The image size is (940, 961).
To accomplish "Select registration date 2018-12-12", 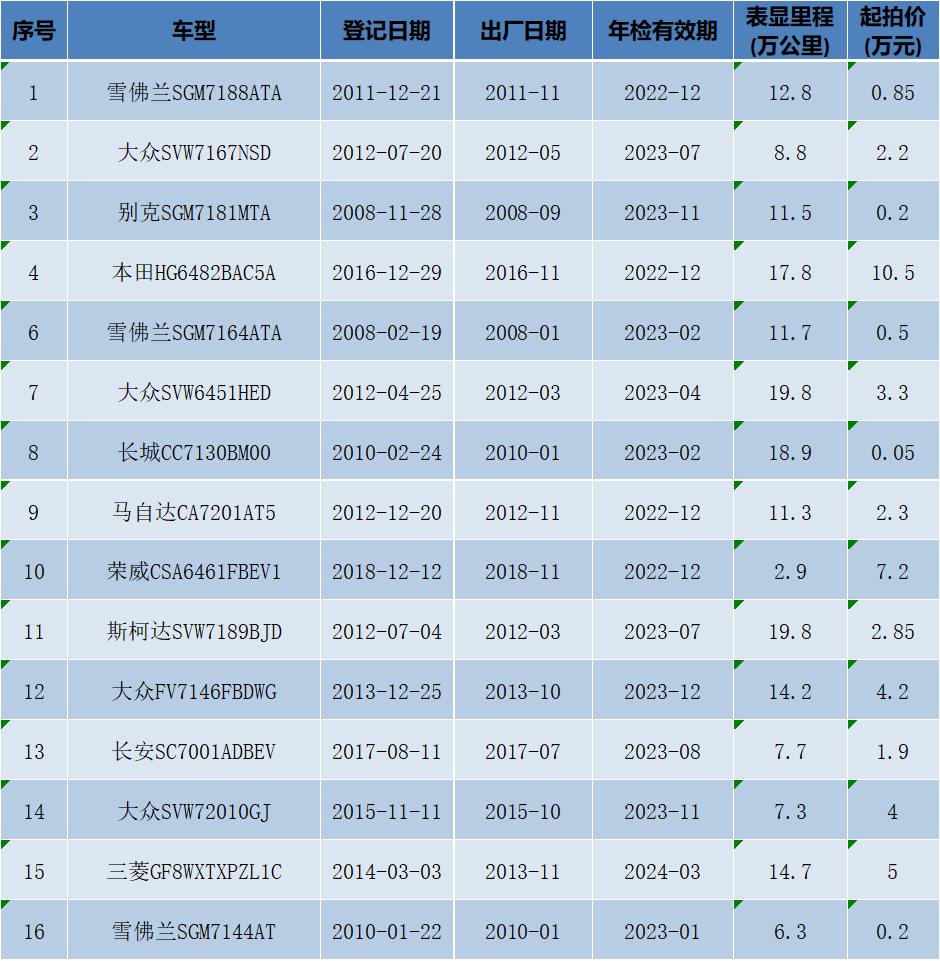I will click(387, 571).
